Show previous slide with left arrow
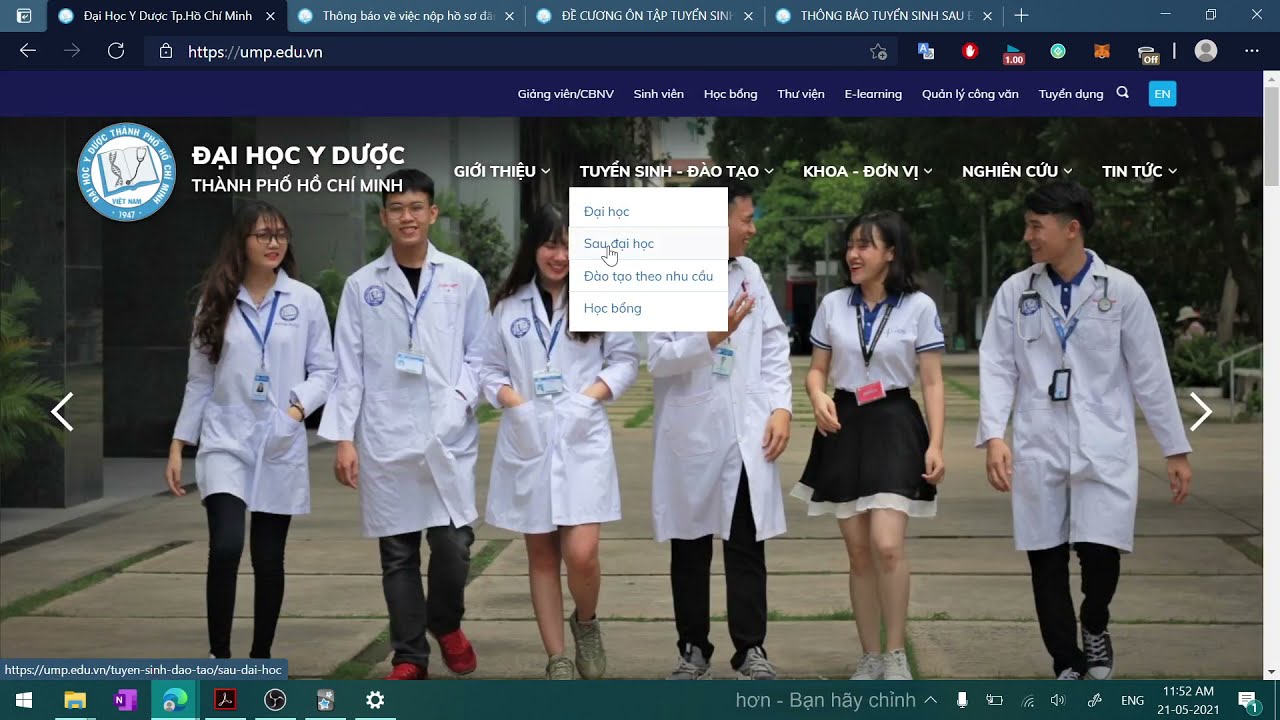 (63, 411)
